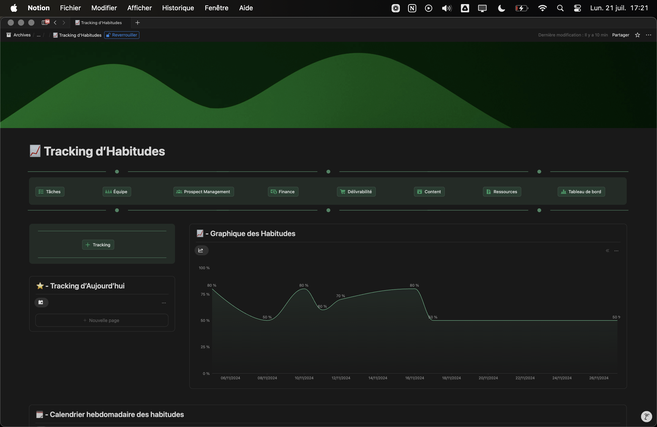657x427 pixels.
Task: Click the Partager button
Action: tap(620, 35)
